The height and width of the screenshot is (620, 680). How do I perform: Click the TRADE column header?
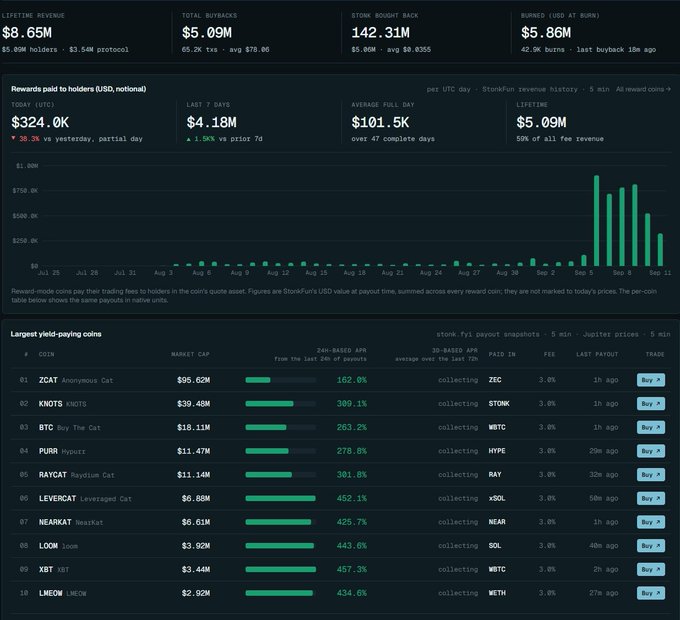pos(655,354)
